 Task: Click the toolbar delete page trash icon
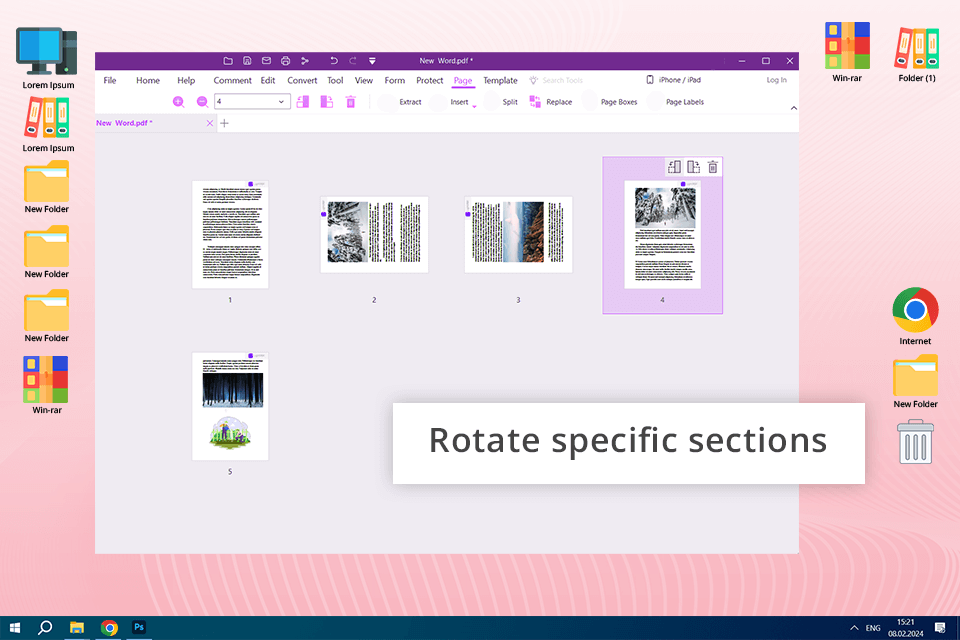[x=351, y=102]
